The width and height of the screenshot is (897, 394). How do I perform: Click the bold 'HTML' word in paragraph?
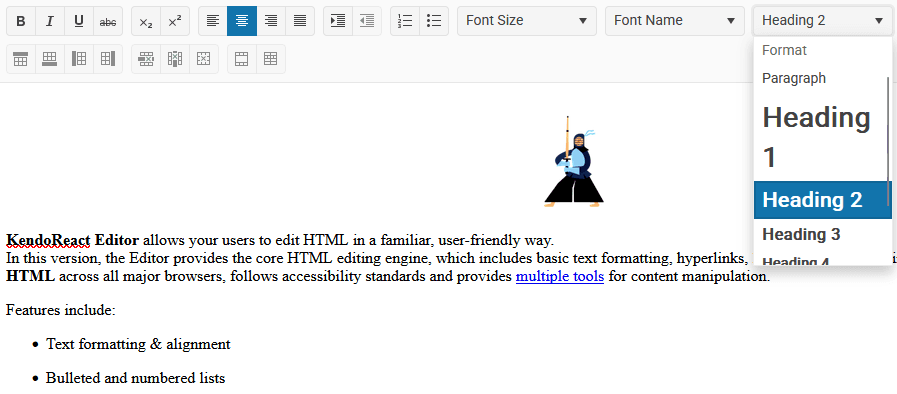(x=30, y=277)
